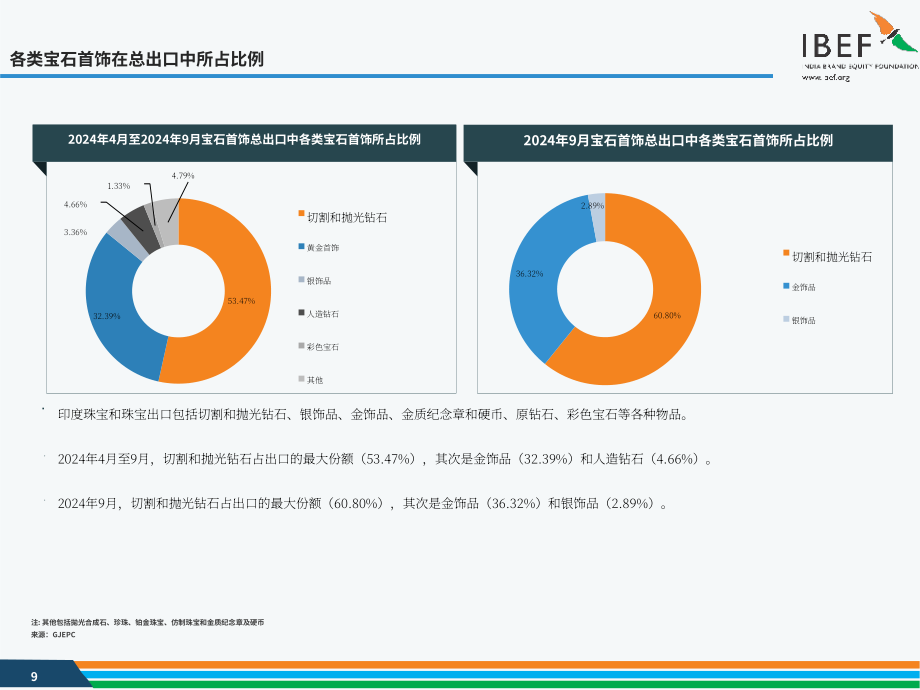
Task: Click the dark 人造钻石 legend swatch
Action: tap(301, 313)
